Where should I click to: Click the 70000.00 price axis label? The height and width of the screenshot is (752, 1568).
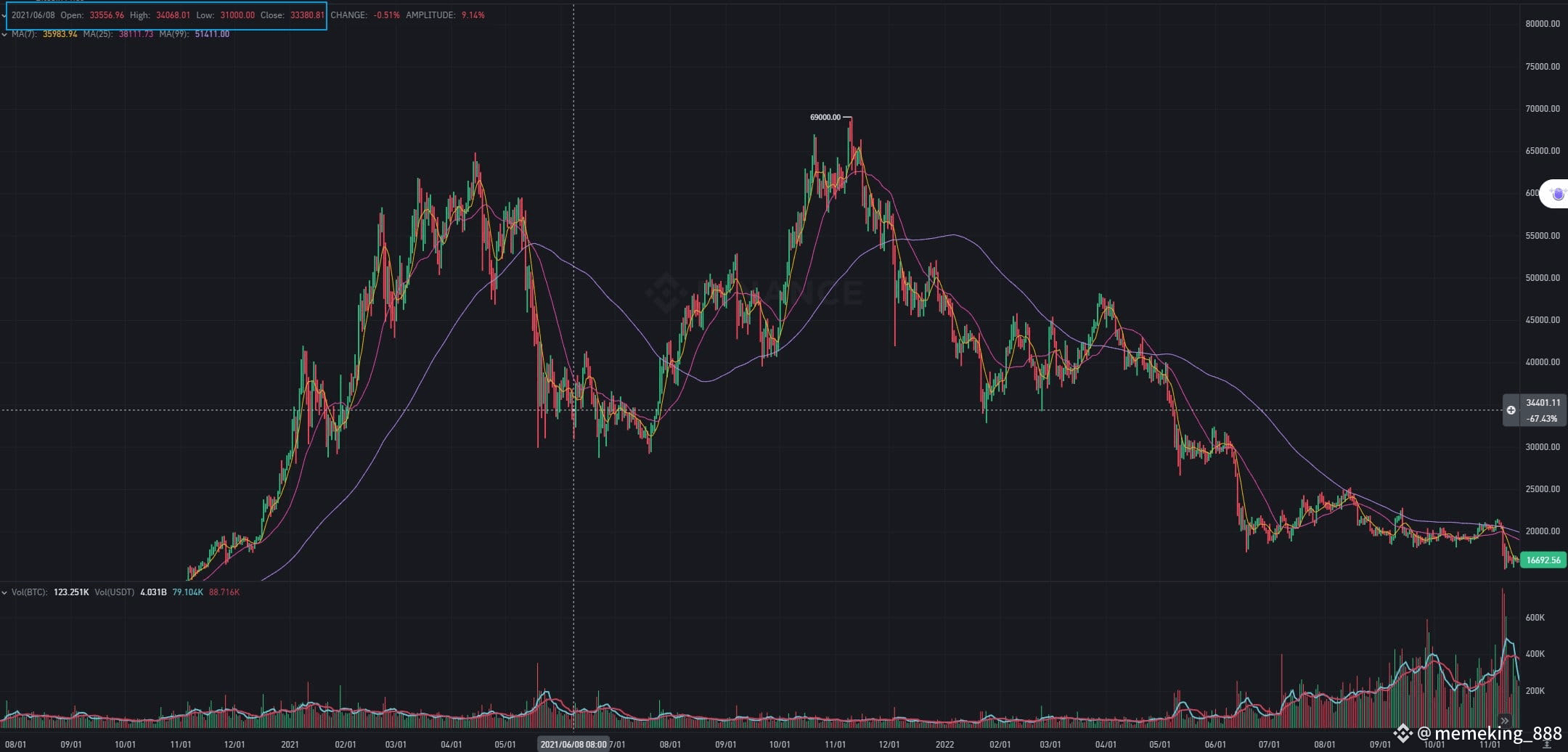coord(1543,109)
